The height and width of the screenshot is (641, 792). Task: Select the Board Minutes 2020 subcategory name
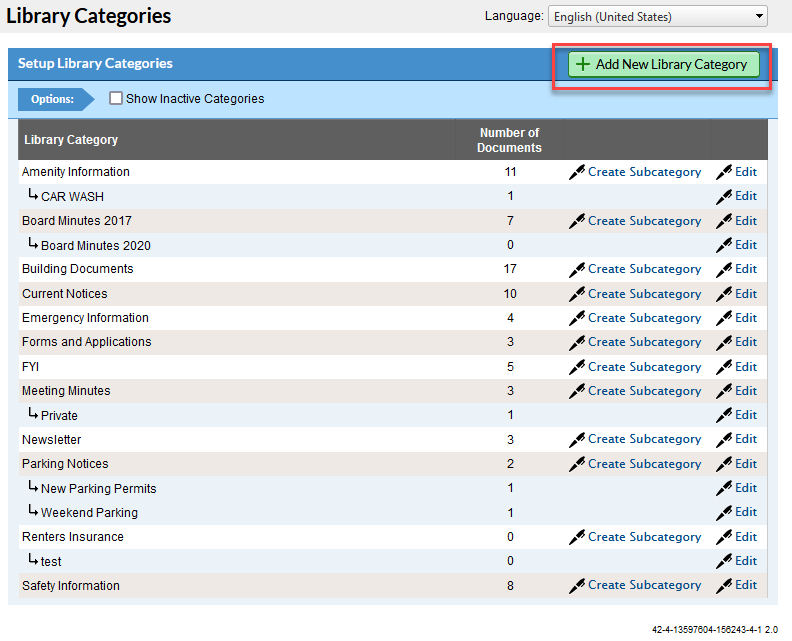pos(95,245)
